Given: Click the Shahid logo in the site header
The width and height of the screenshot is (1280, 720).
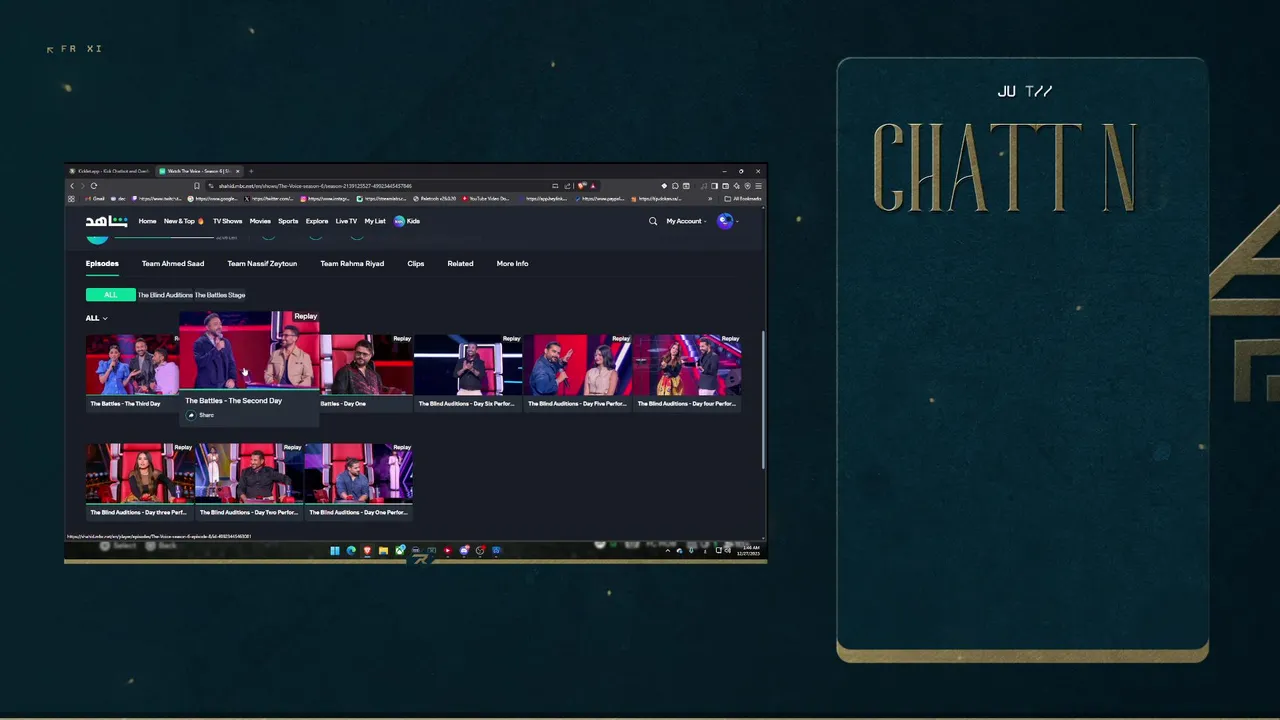Looking at the screenshot, I should 106,221.
